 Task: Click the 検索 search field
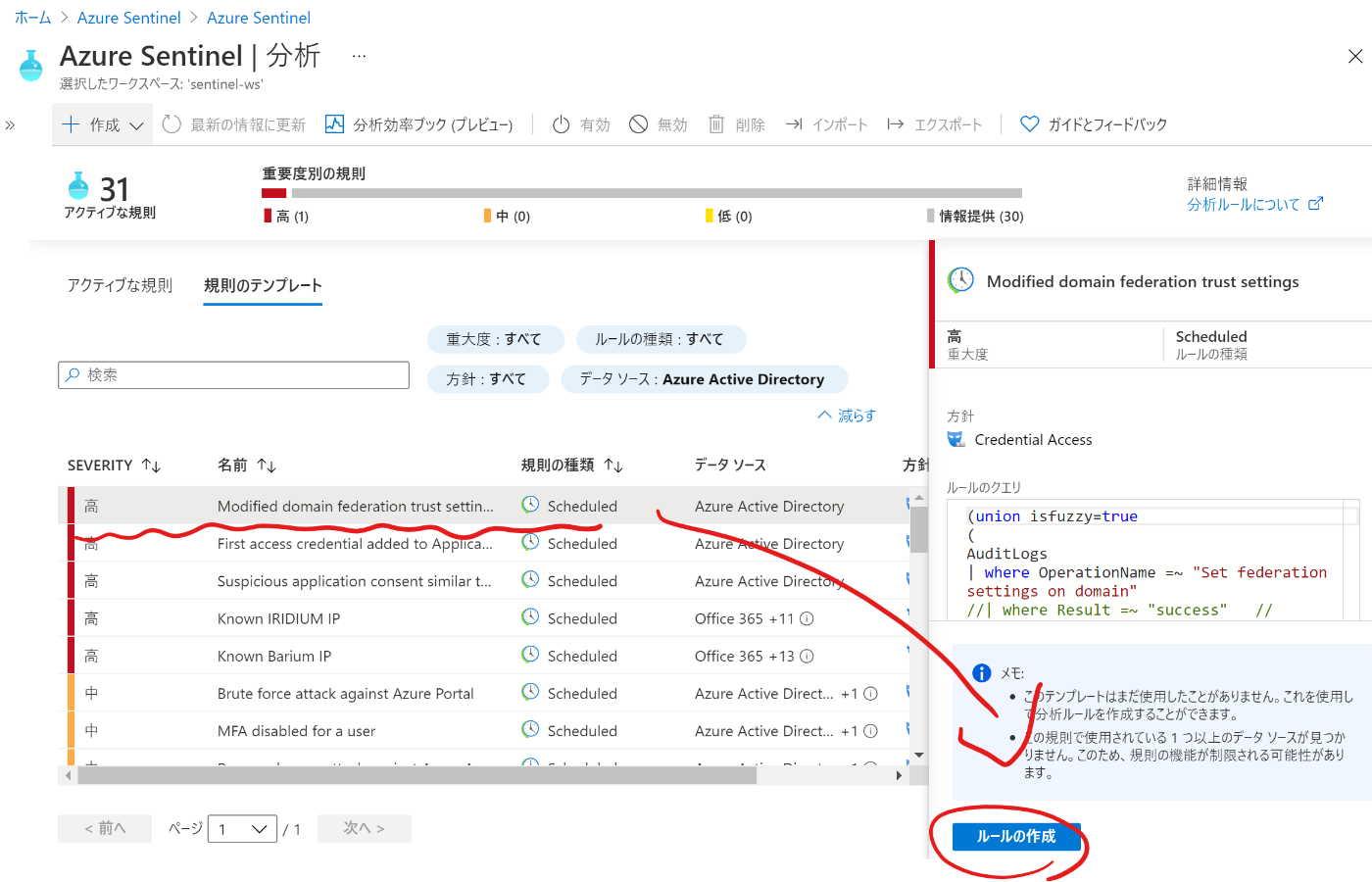(x=233, y=375)
